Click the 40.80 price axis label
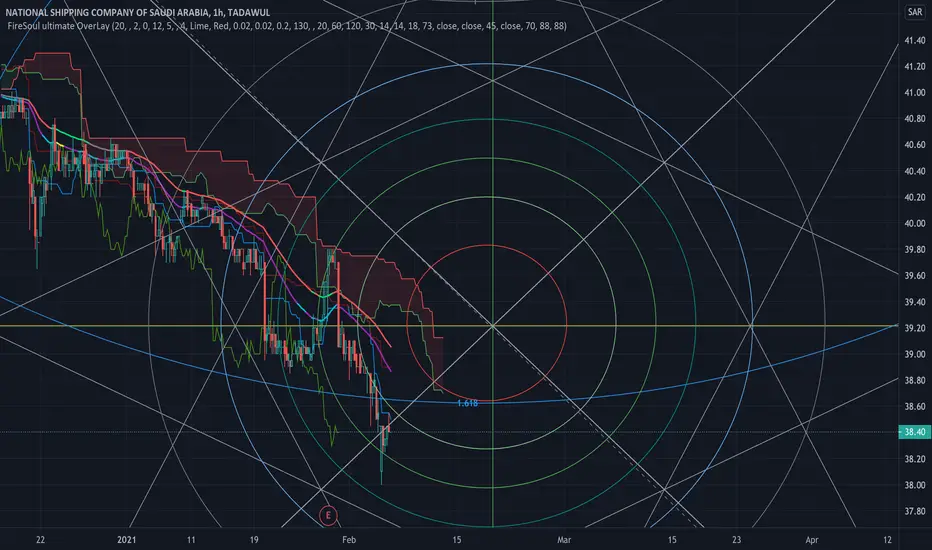The image size is (932, 550). pyautogui.click(x=915, y=119)
